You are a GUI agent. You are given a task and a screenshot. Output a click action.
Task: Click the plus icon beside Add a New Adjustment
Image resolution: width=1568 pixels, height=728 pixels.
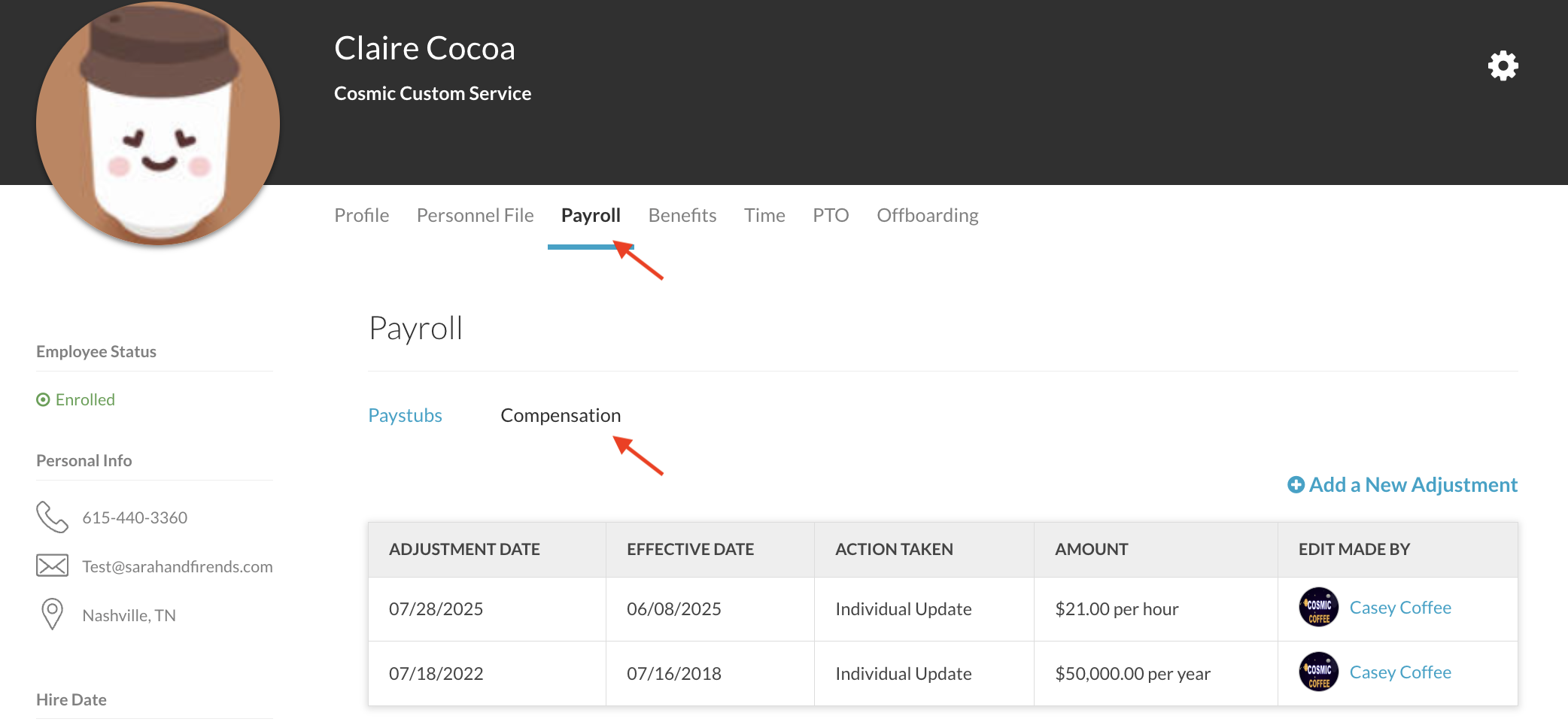pyautogui.click(x=1296, y=485)
